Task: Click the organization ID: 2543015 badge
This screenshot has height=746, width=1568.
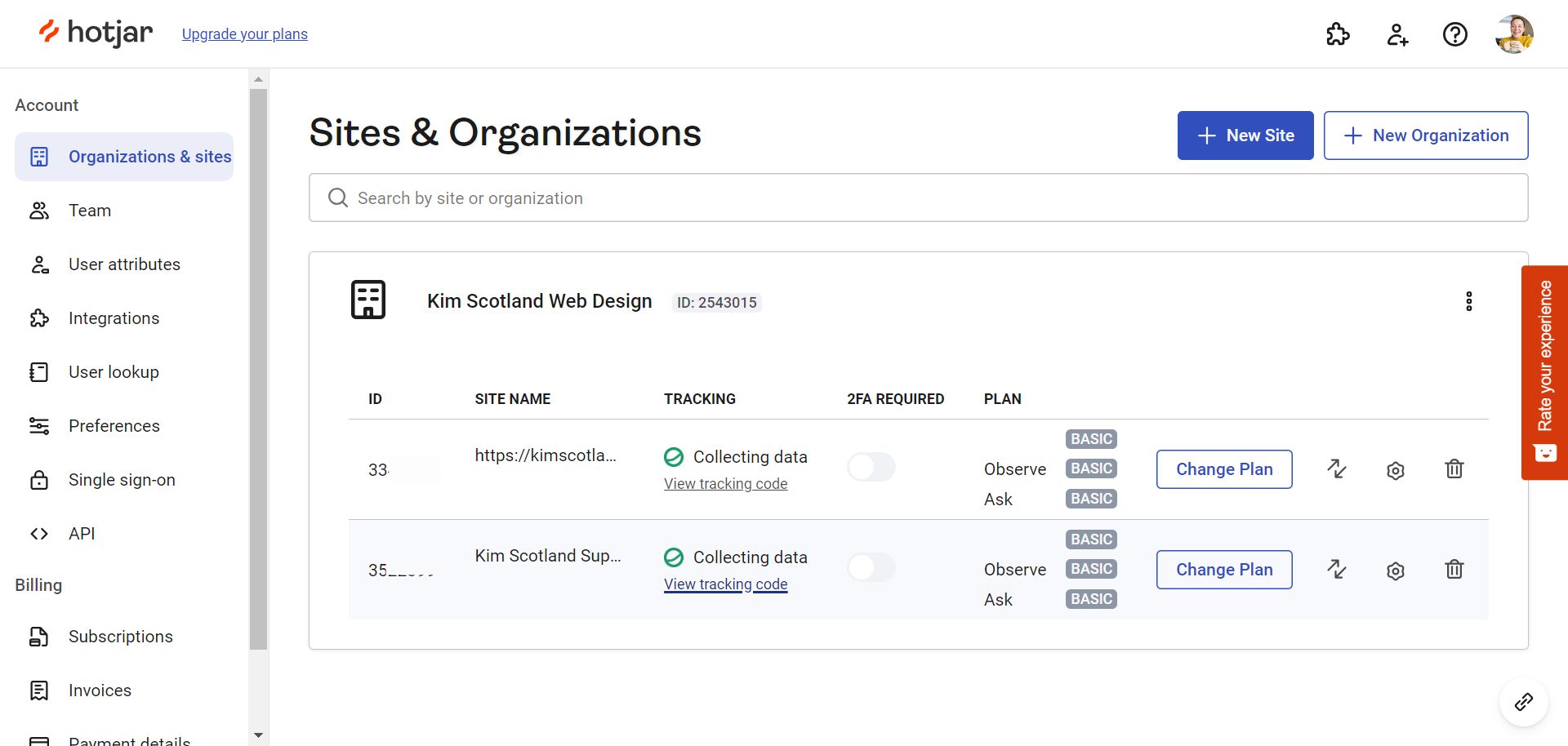Action: (x=717, y=303)
